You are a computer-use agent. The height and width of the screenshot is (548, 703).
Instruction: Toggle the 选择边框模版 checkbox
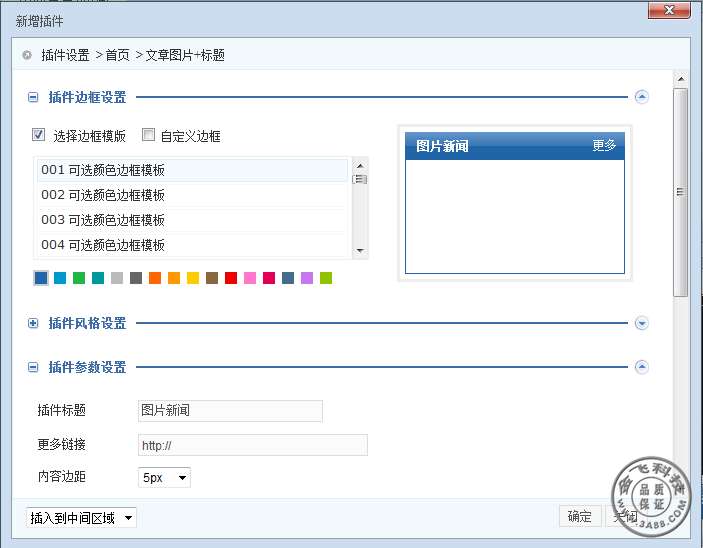pyautogui.click(x=39, y=135)
